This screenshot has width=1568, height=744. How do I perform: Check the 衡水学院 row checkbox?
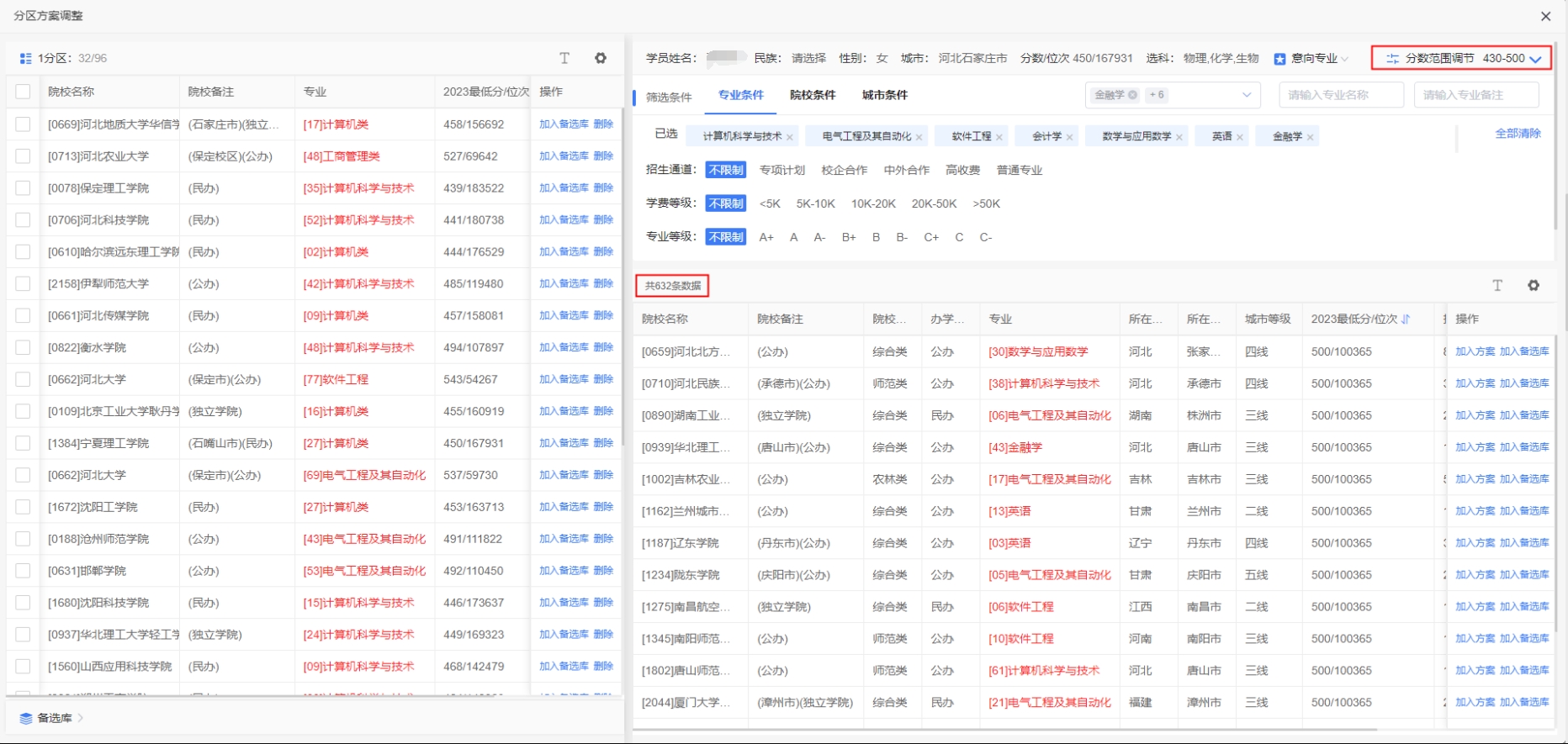pos(23,347)
